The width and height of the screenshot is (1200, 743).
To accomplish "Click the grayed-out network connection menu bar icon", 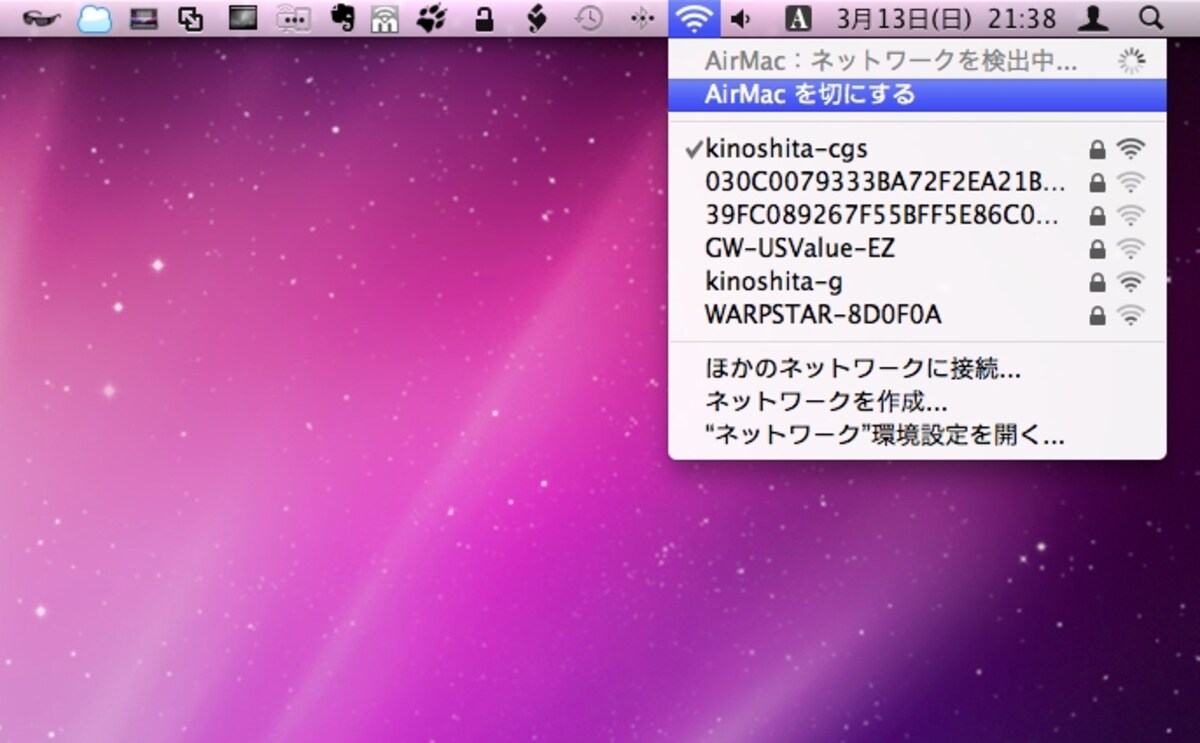I will pos(292,18).
